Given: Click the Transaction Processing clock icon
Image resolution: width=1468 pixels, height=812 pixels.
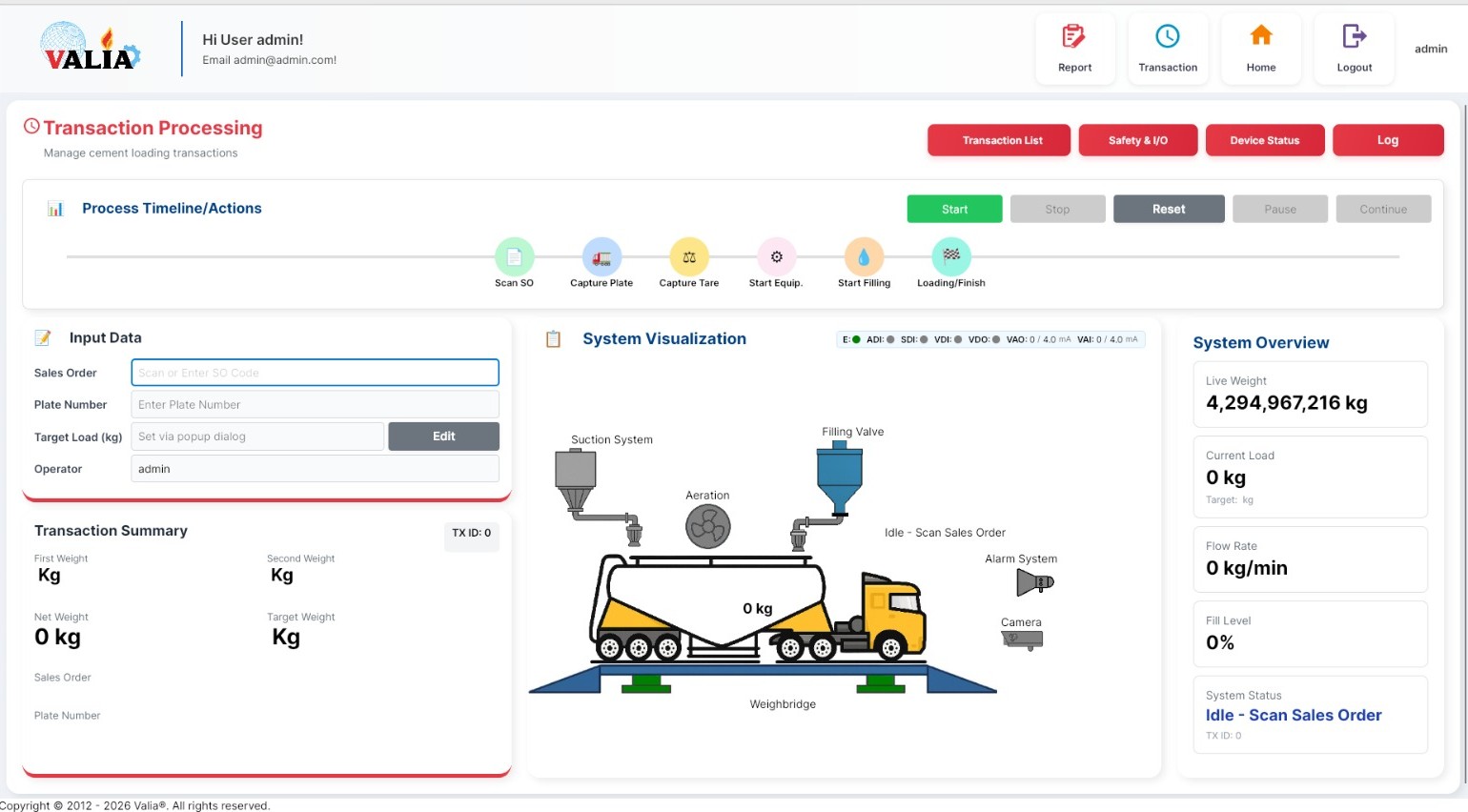Looking at the screenshot, I should coord(31,126).
